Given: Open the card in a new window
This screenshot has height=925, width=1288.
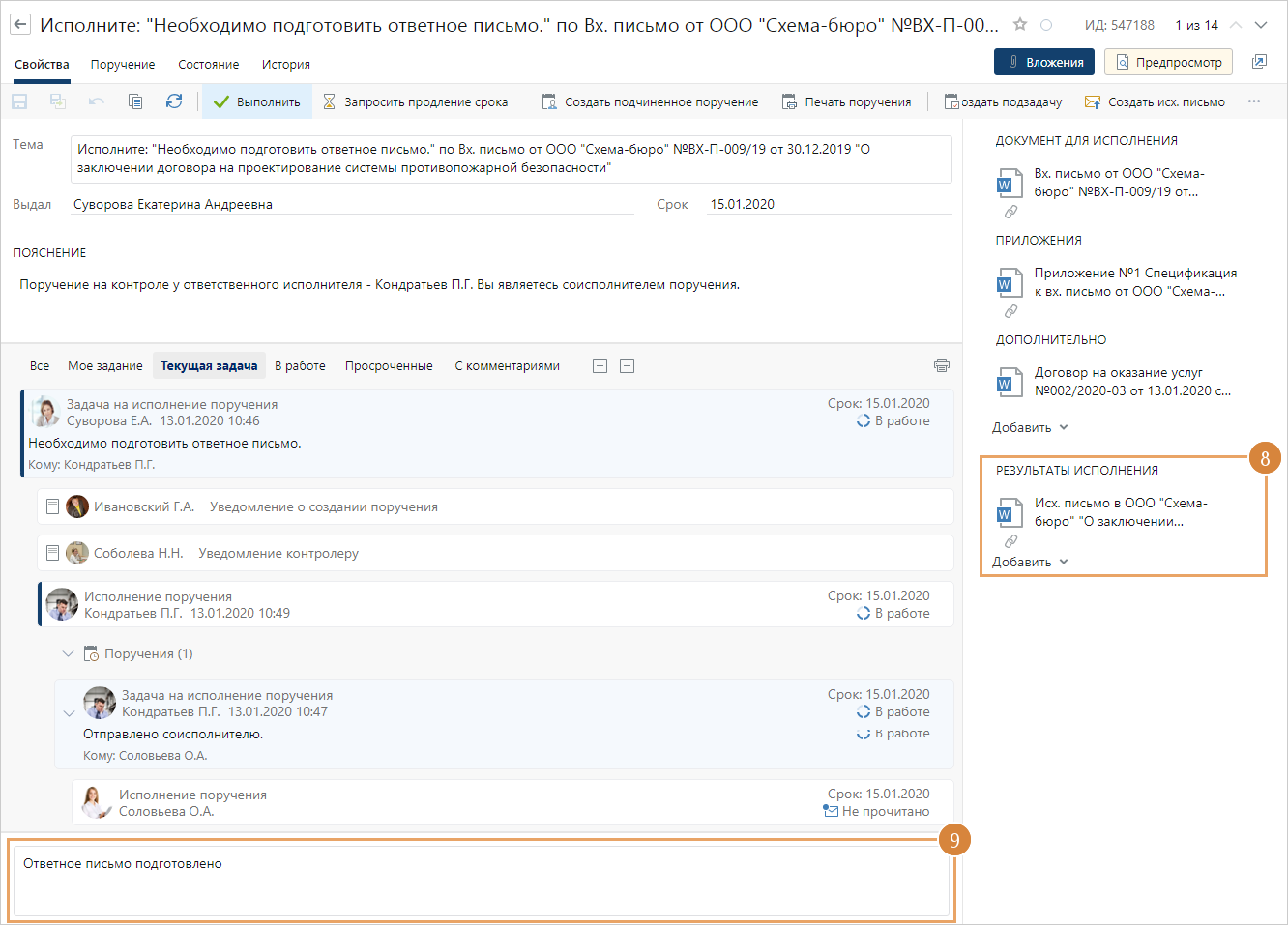Looking at the screenshot, I should click(1259, 62).
